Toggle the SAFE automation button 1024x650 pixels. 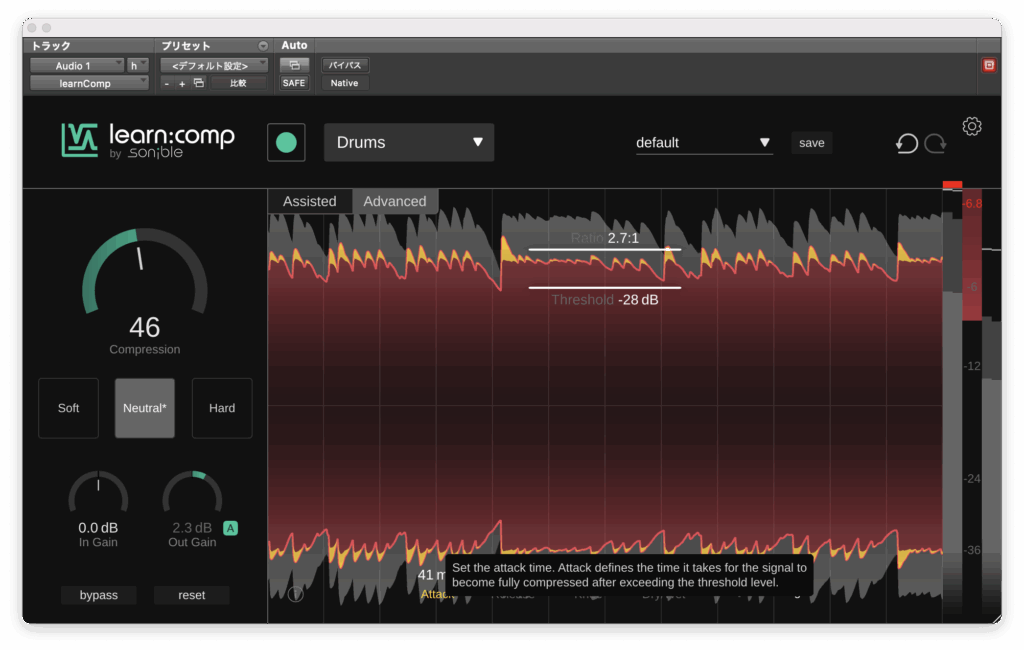pyautogui.click(x=294, y=83)
